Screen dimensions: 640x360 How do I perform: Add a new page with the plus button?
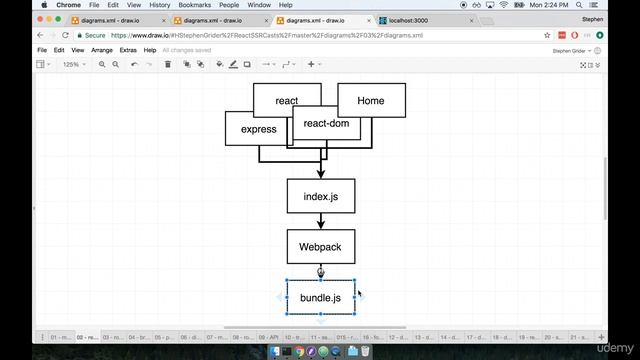601,337
